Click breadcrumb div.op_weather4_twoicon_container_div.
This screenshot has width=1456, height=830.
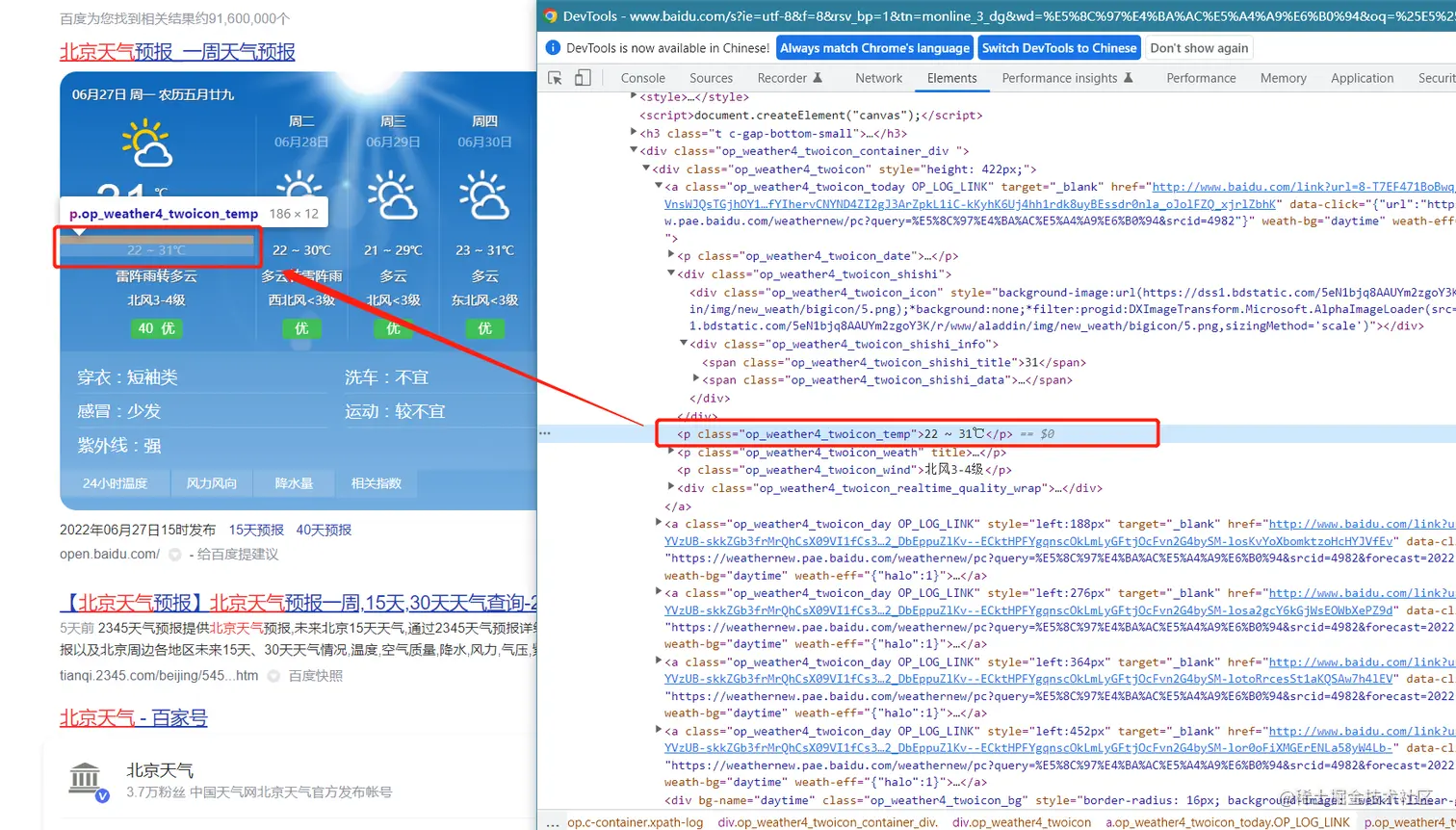coord(829,822)
